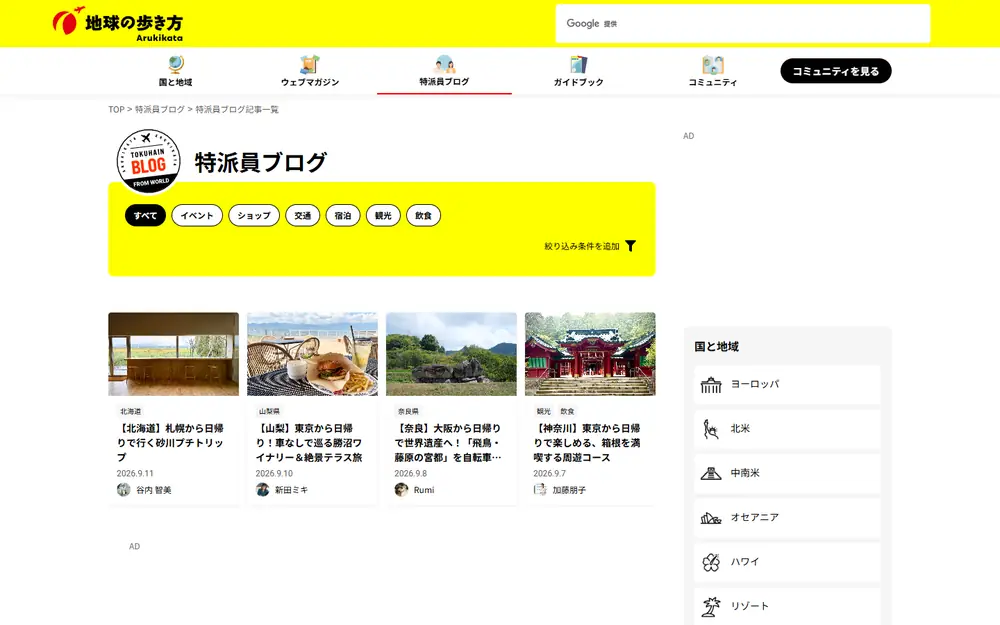The width and height of the screenshot is (1000, 625).
Task: Open the ウェブマガジン menu label
Action: (x=310, y=82)
